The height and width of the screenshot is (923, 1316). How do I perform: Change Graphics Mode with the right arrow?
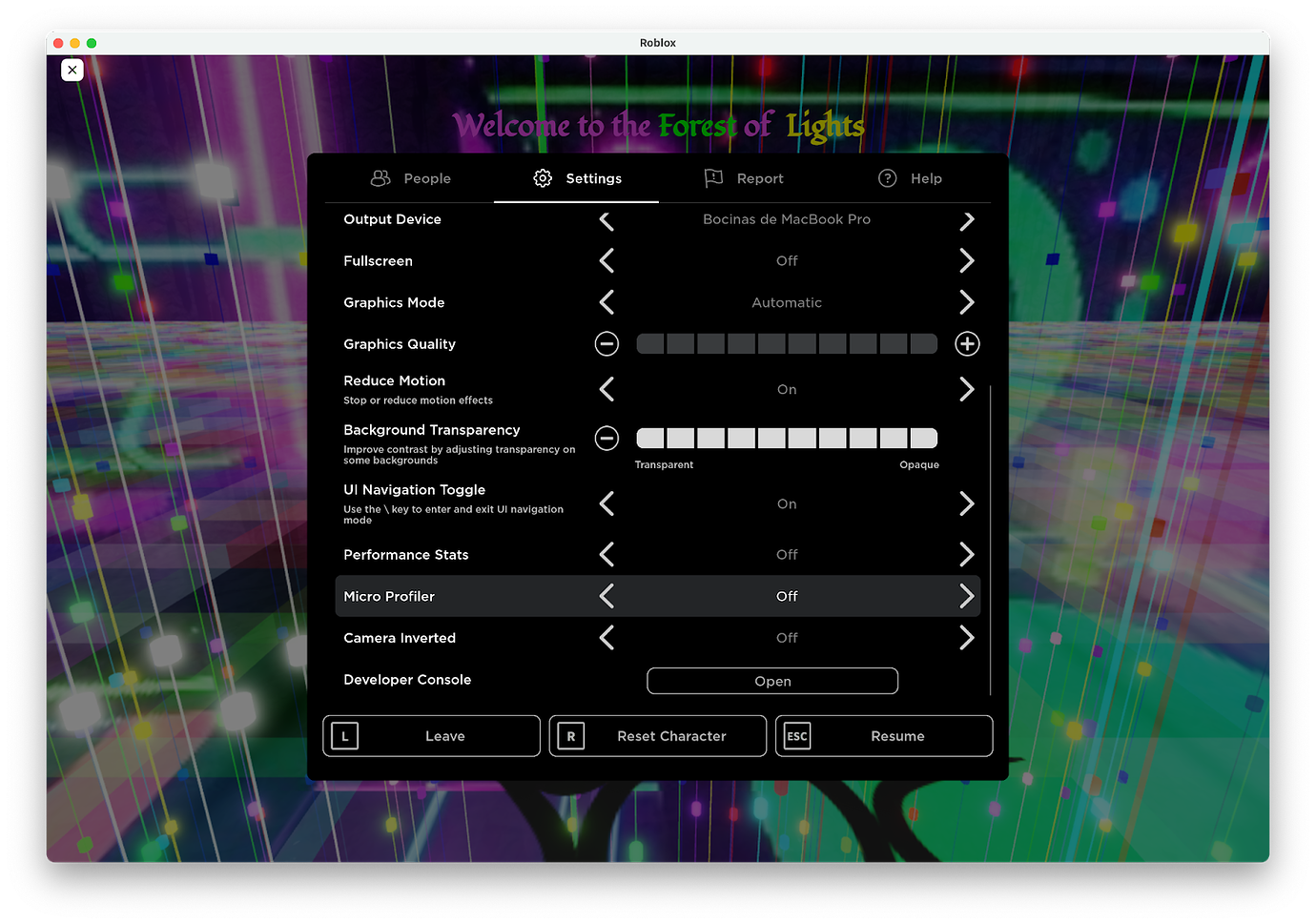click(x=967, y=302)
